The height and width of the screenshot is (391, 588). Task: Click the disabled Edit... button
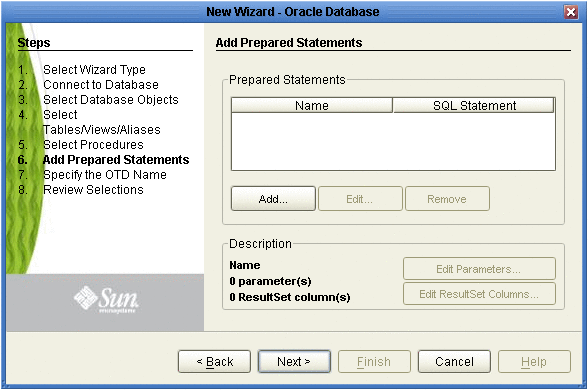tap(360, 199)
